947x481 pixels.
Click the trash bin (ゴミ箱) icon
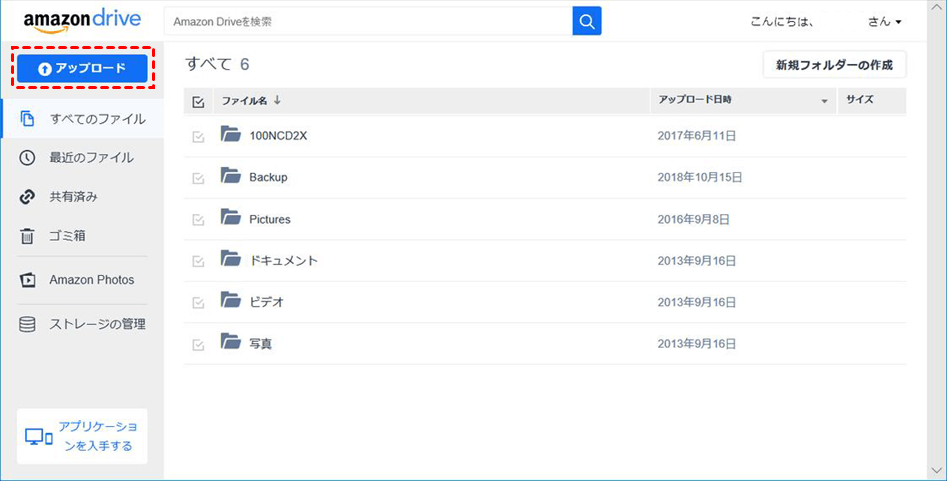point(28,237)
